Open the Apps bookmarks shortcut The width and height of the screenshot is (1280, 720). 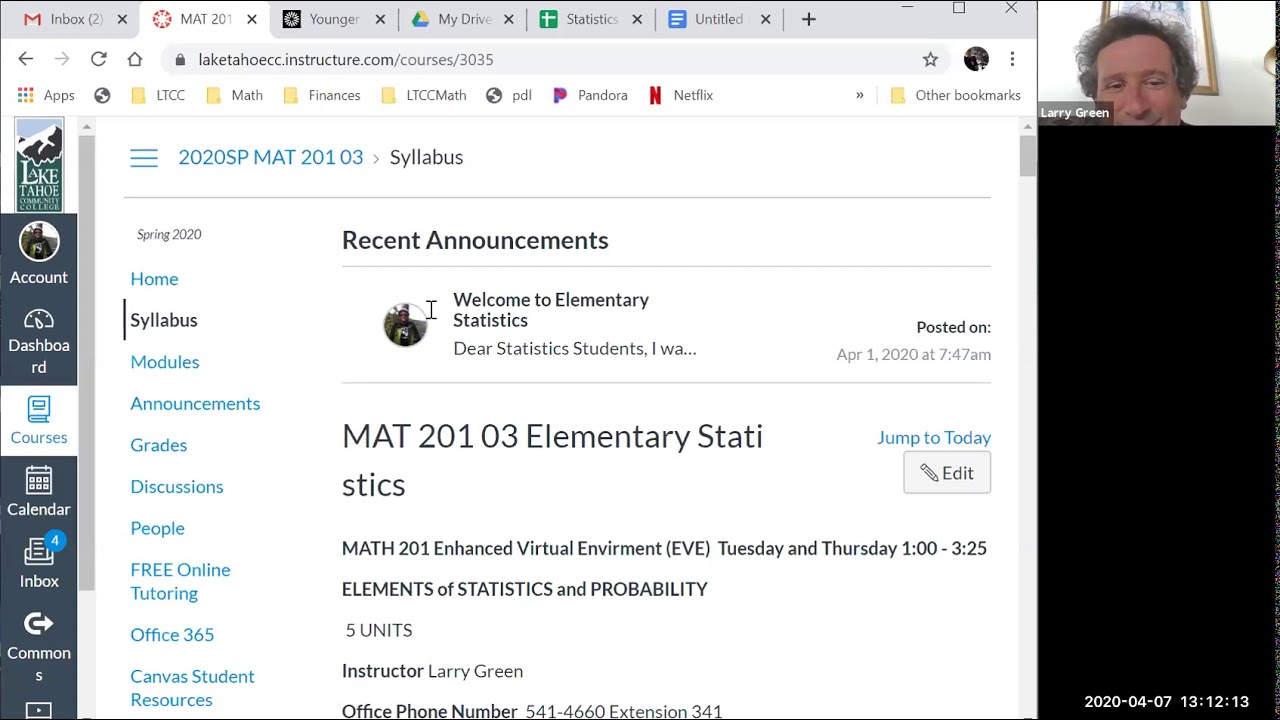(x=46, y=95)
